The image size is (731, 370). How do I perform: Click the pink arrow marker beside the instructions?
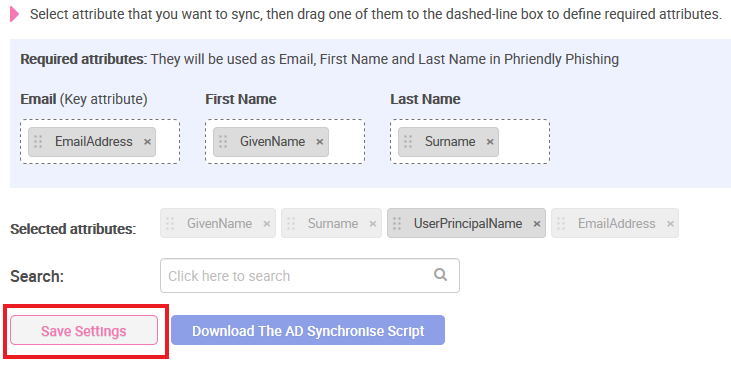[x=14, y=14]
